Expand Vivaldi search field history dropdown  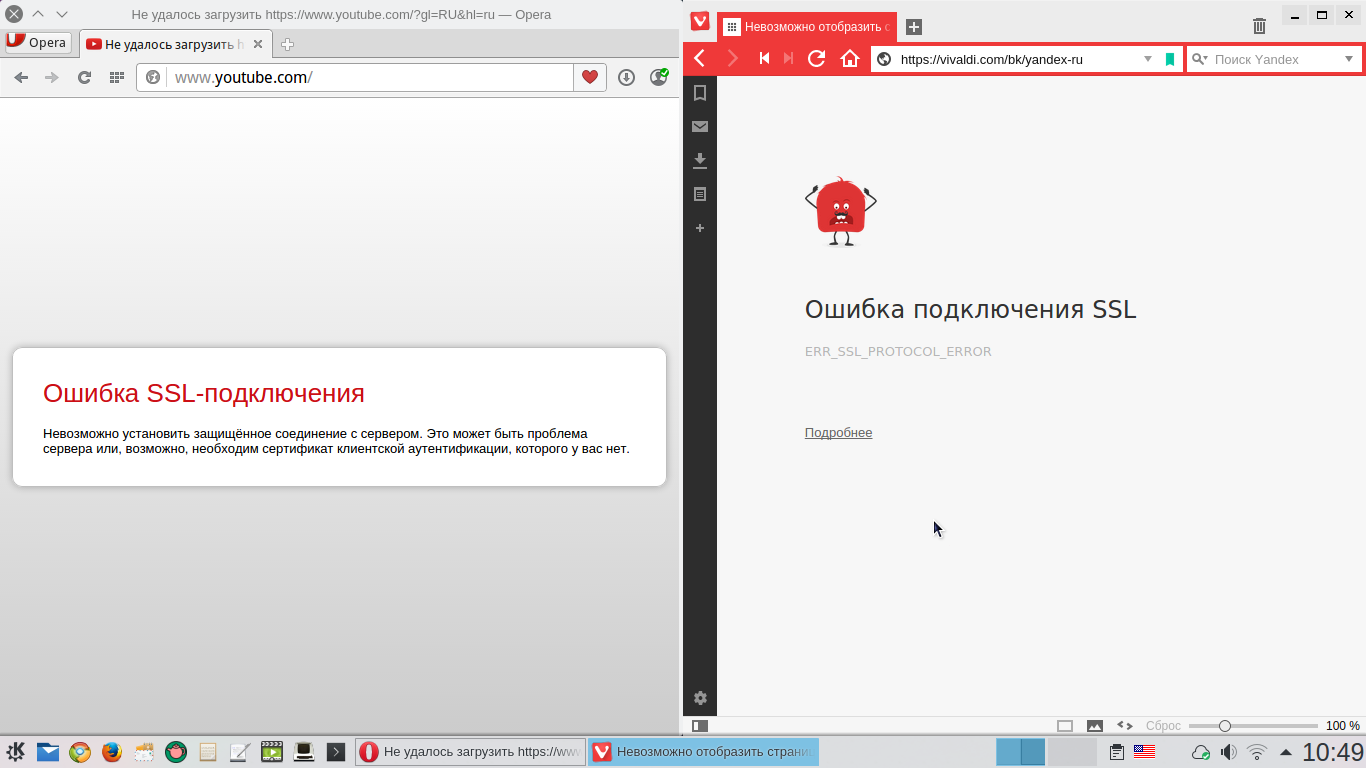click(x=1349, y=59)
